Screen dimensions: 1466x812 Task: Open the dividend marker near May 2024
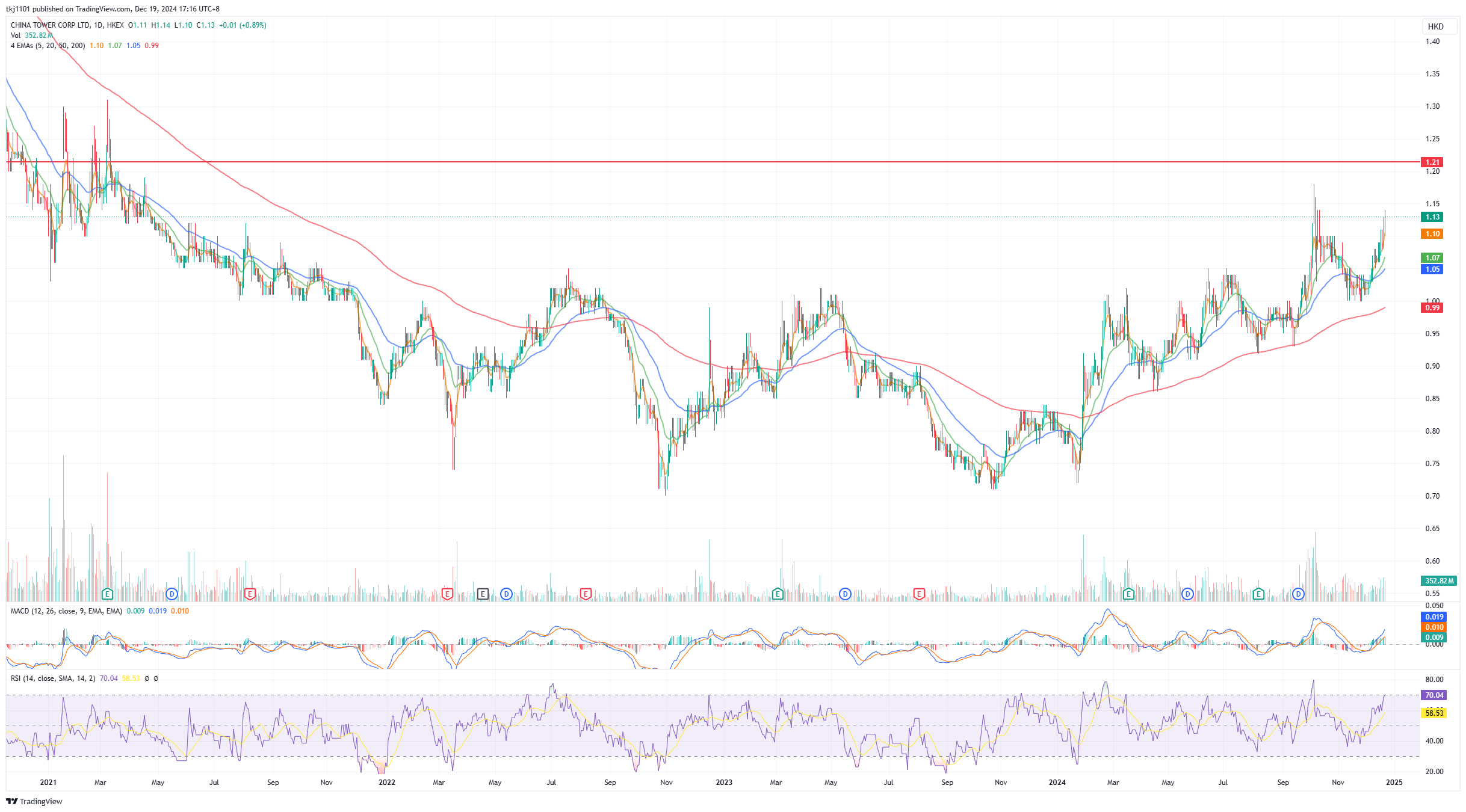1187,594
